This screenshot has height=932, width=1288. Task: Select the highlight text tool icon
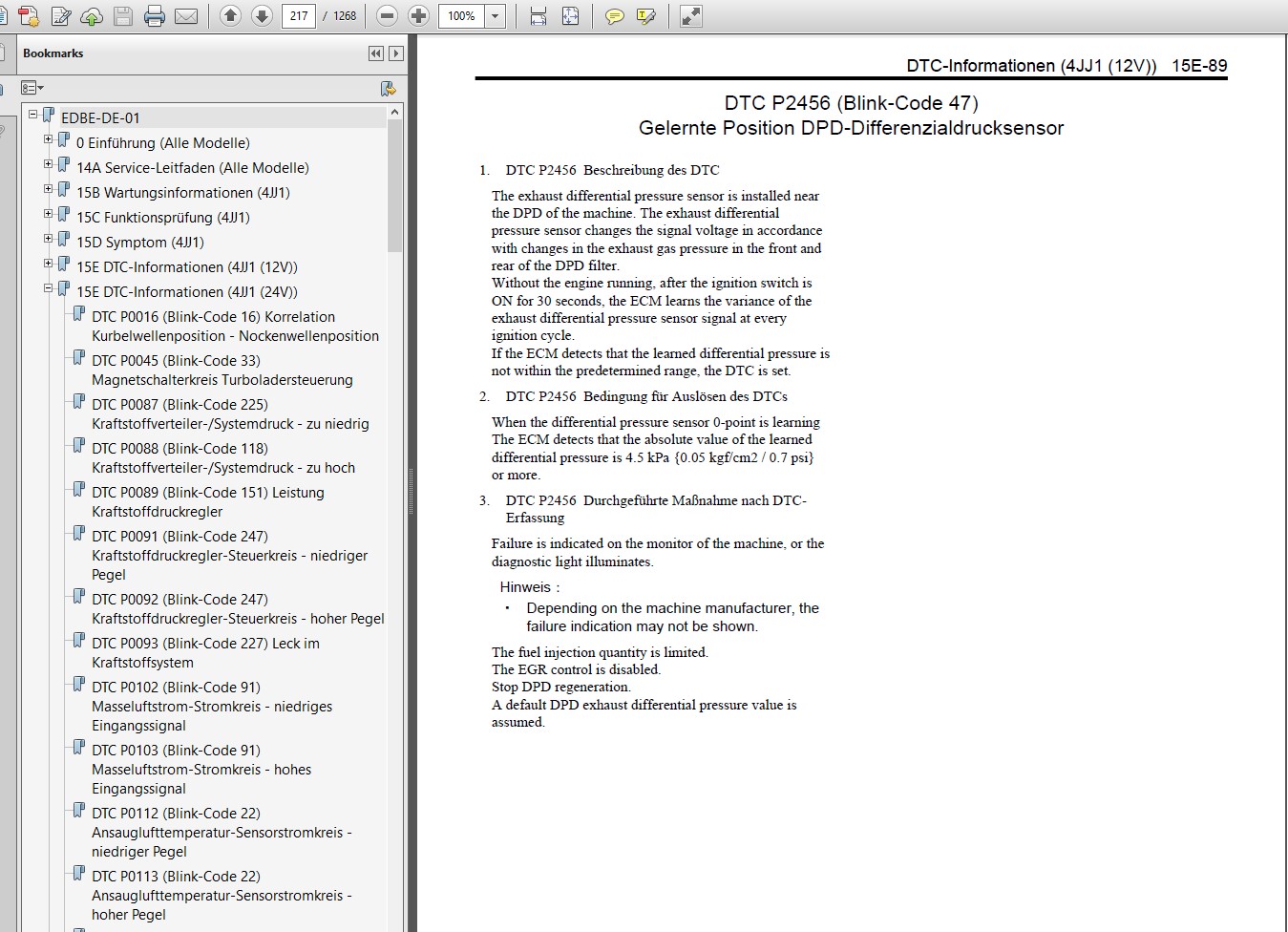pos(646,16)
